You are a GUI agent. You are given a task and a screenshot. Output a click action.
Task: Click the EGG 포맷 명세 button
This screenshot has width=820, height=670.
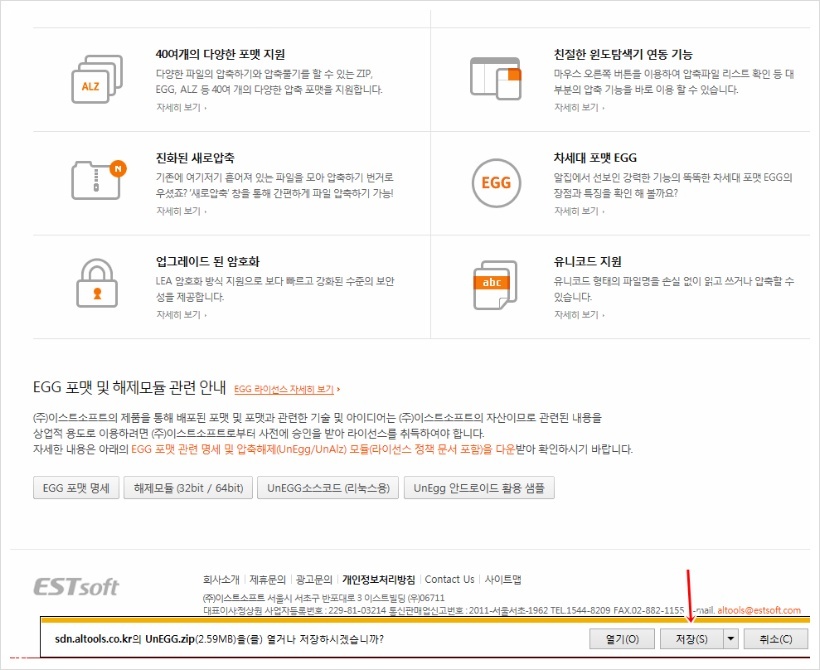tap(76, 488)
